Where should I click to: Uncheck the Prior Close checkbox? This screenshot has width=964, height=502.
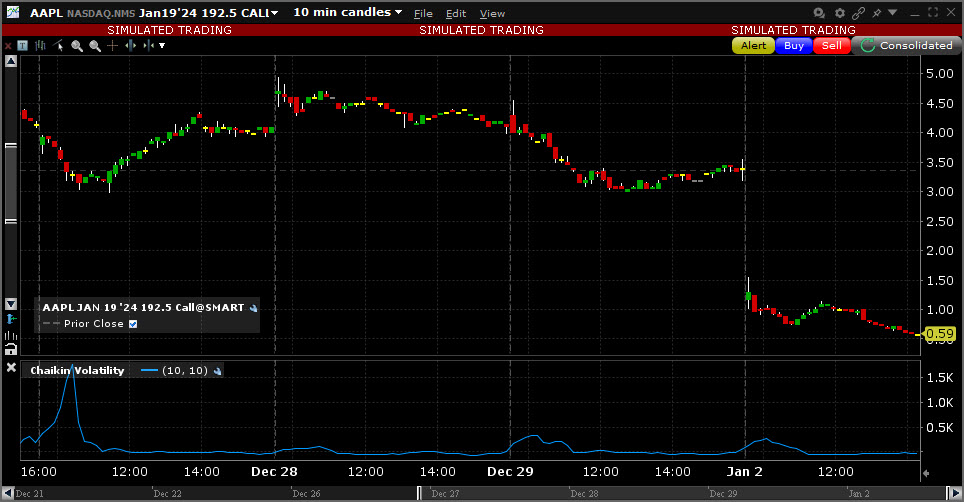tap(133, 324)
